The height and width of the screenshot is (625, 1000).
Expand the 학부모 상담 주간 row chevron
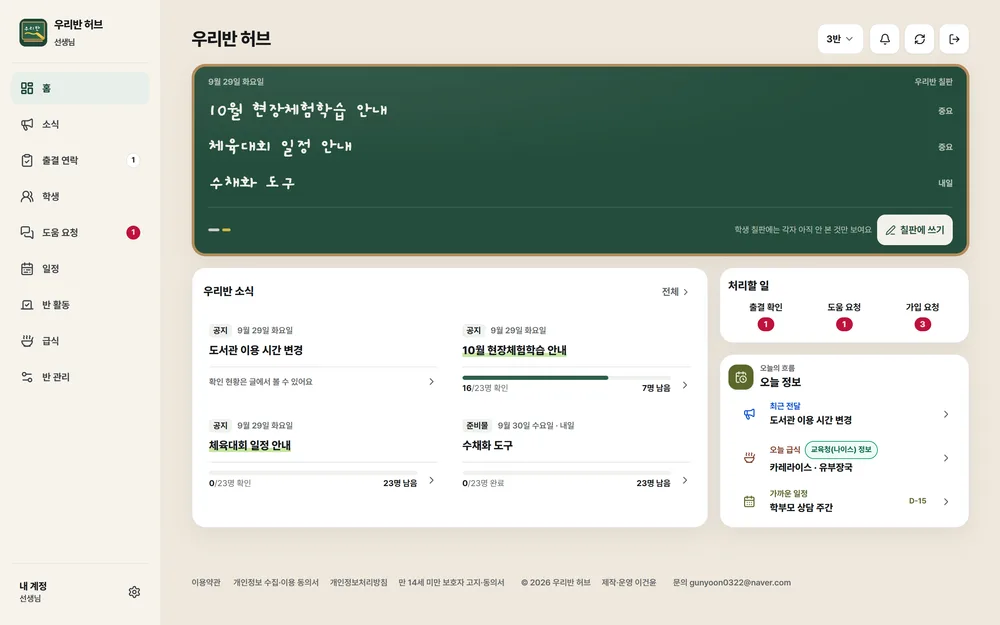[946, 501]
